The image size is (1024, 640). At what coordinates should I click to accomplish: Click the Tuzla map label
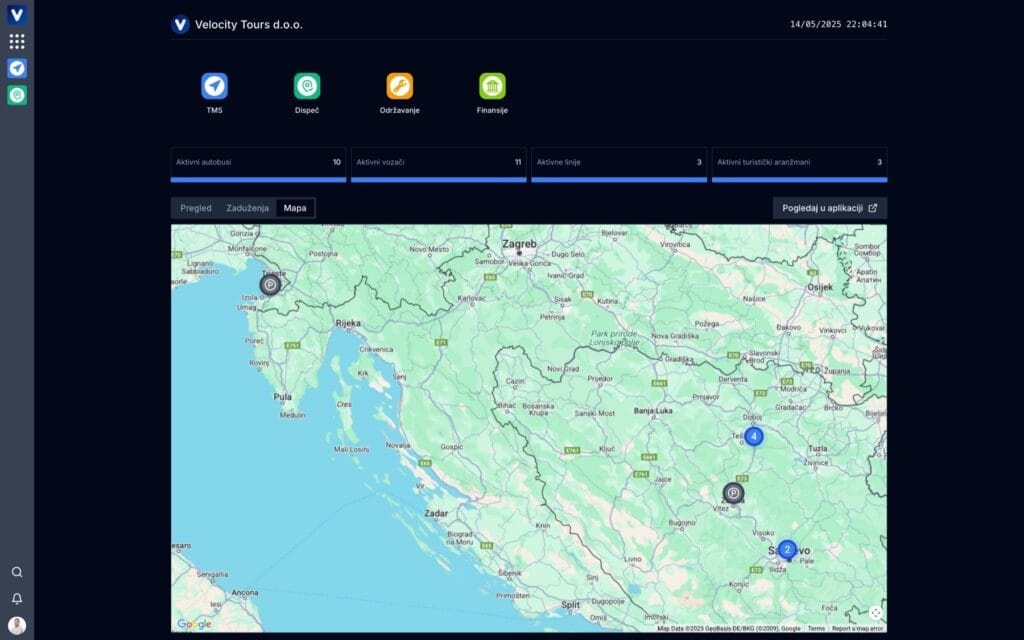pyautogui.click(x=818, y=448)
